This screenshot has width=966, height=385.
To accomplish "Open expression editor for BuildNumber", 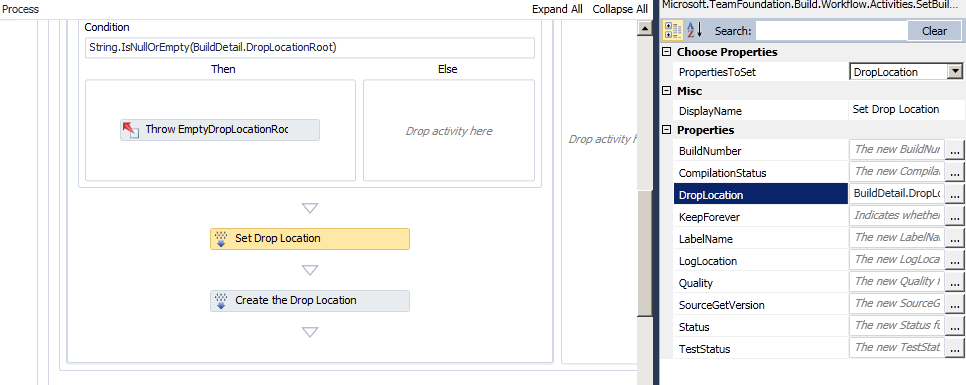I will [954, 150].
